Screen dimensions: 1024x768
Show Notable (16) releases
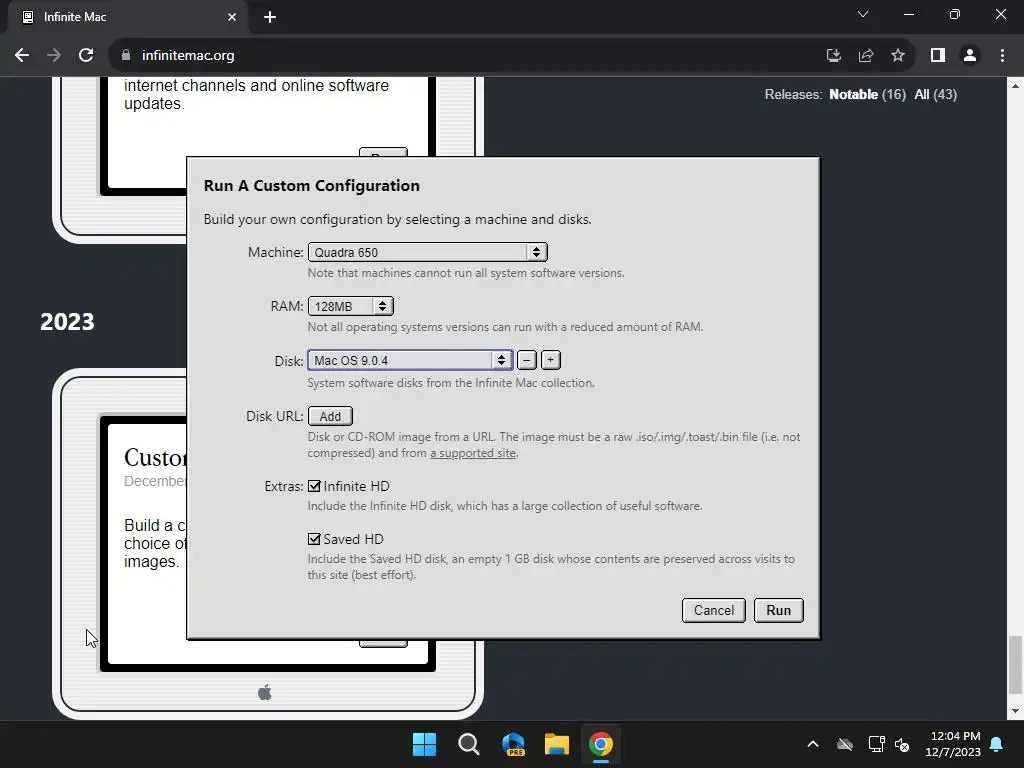tap(867, 94)
